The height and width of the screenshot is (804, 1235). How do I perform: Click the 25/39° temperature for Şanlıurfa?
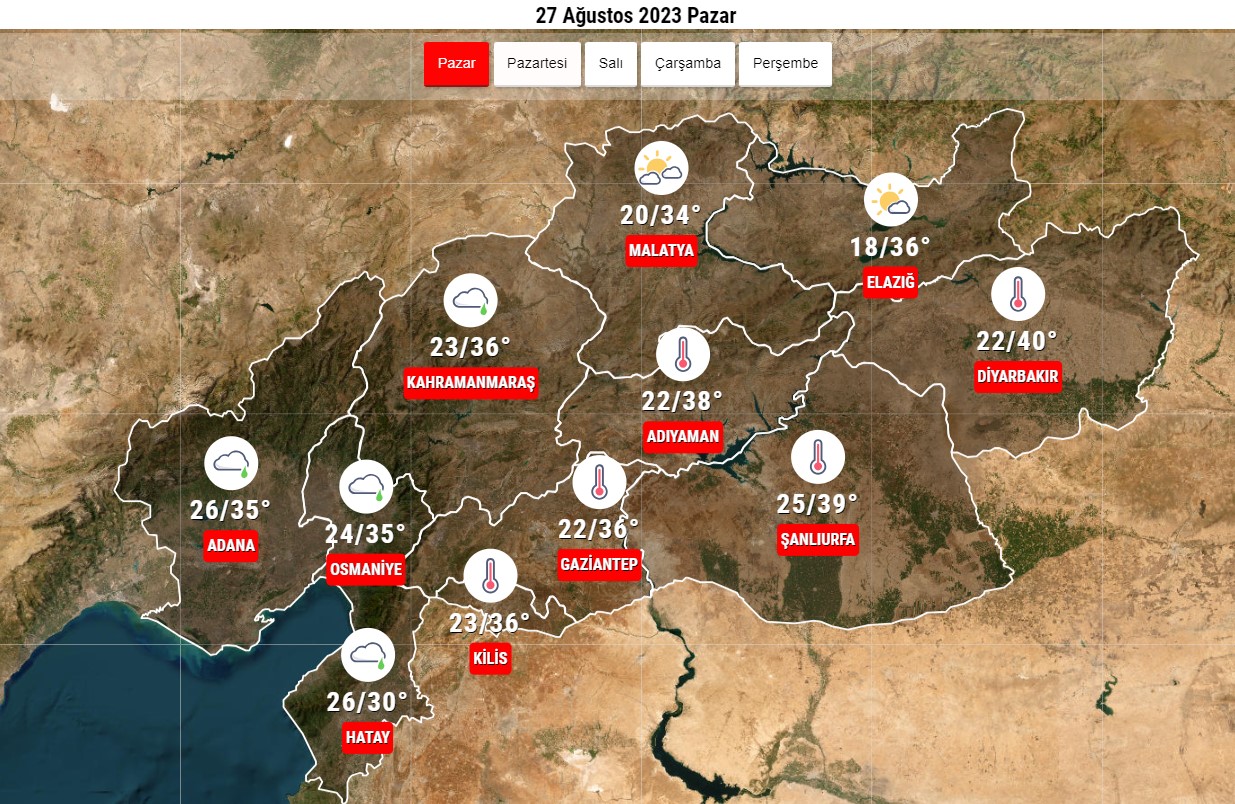pyautogui.click(x=818, y=503)
